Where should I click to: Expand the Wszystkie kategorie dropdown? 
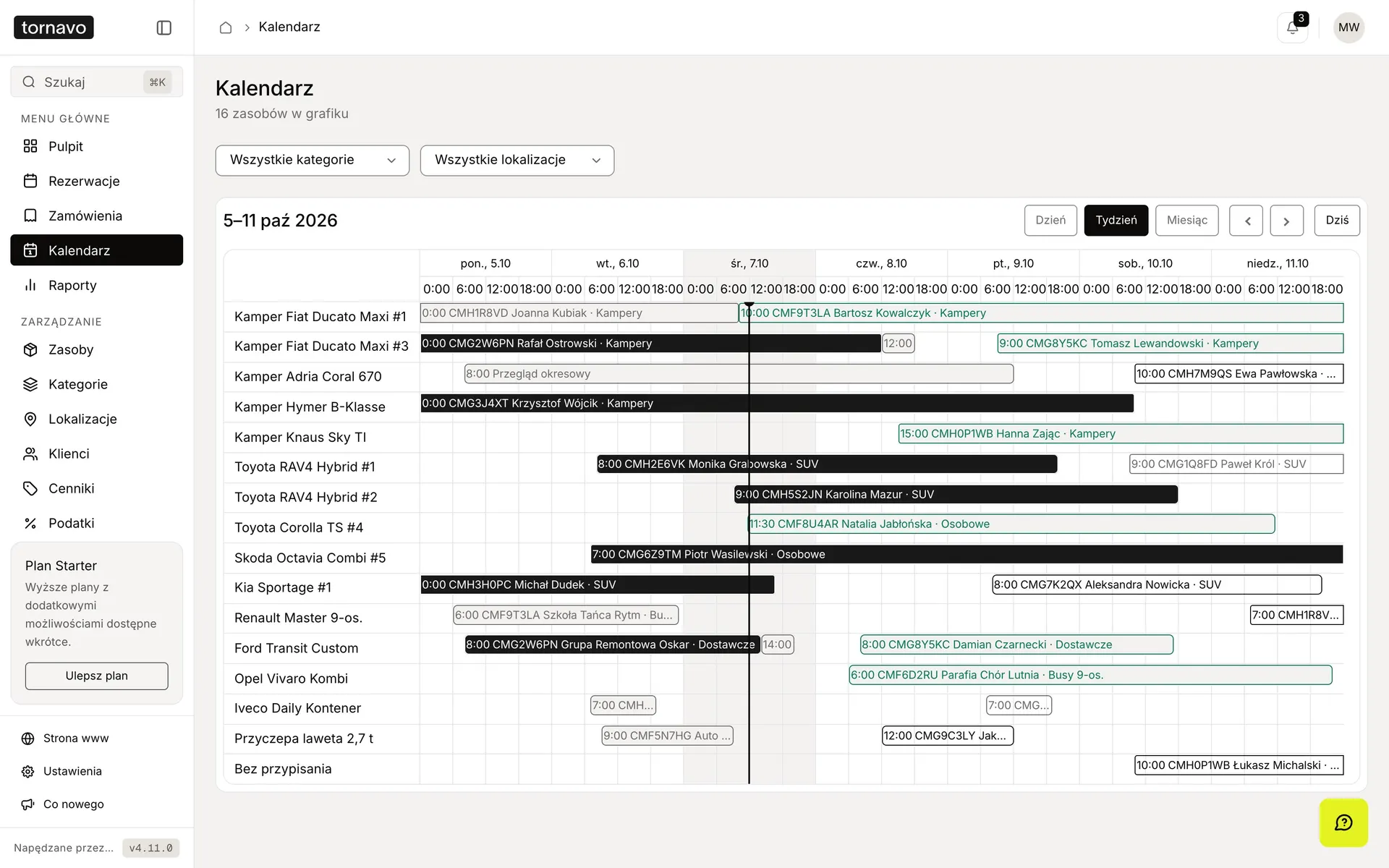[313, 161]
